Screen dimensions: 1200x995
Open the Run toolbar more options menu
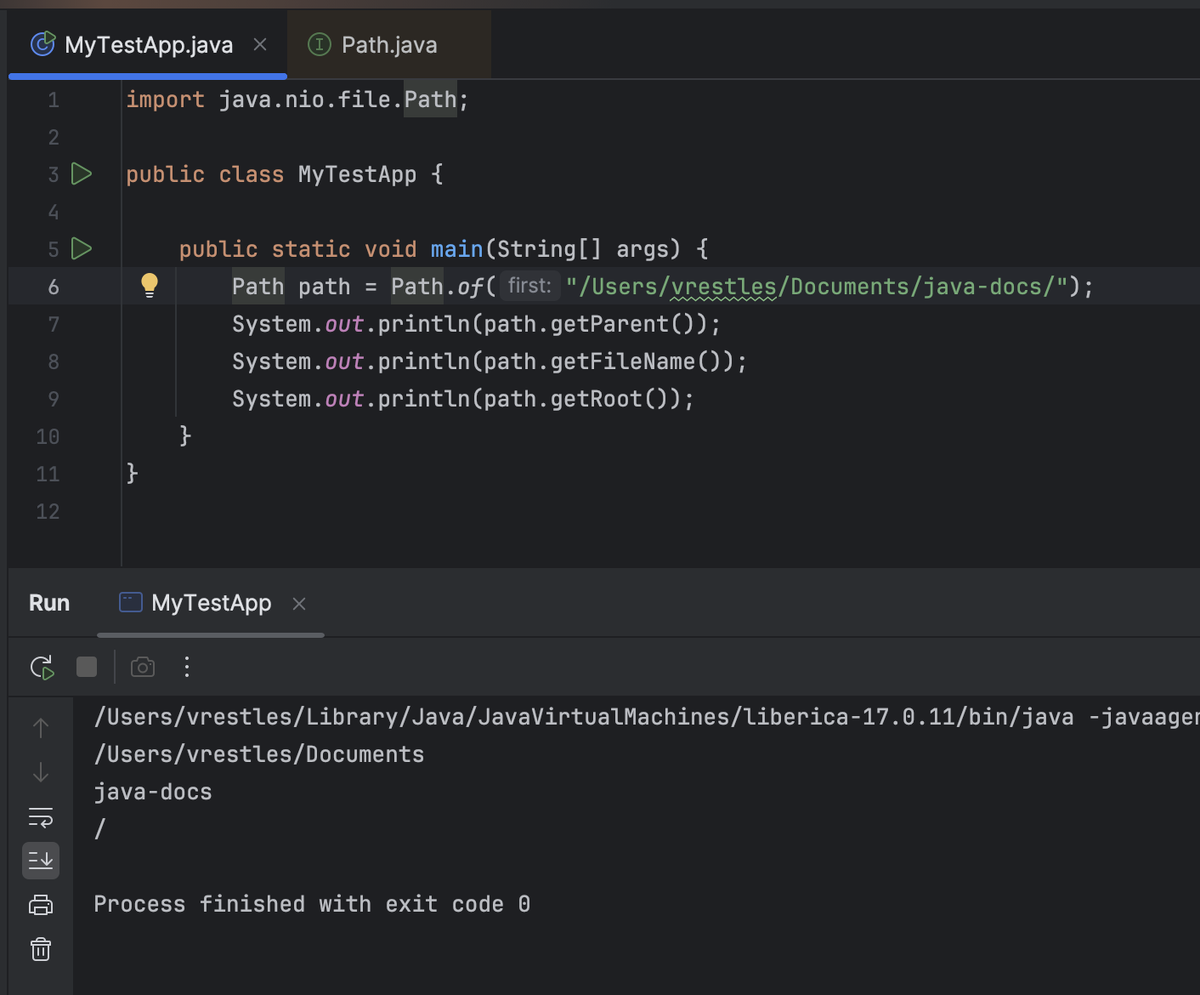(x=187, y=667)
